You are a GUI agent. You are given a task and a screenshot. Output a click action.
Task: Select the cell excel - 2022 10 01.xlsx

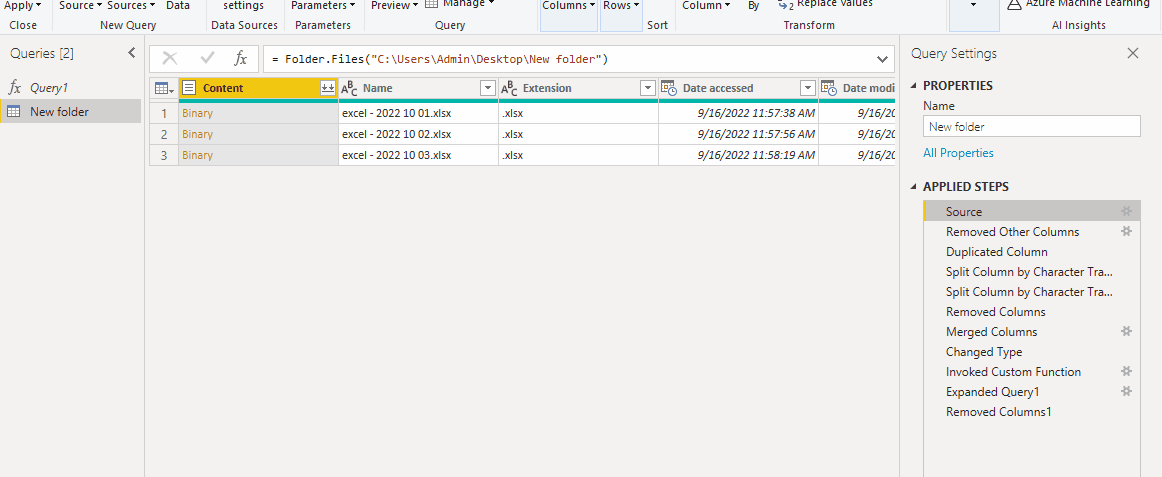419,113
